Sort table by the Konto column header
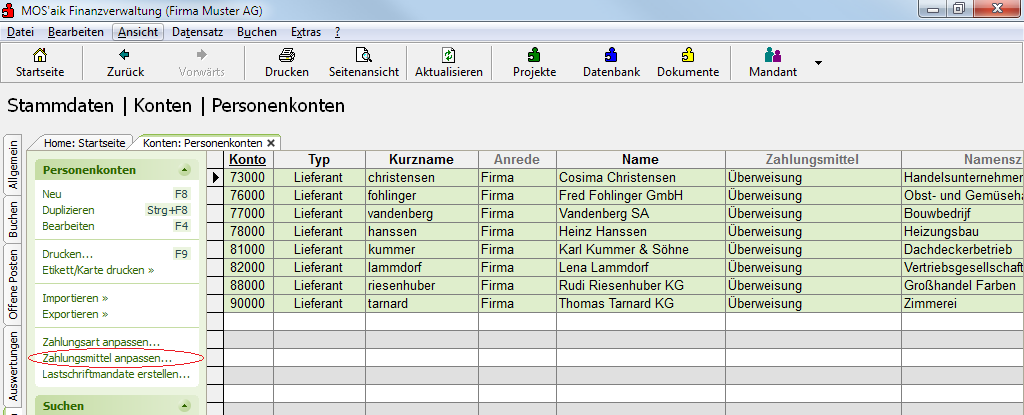1024x415 pixels. point(248,159)
